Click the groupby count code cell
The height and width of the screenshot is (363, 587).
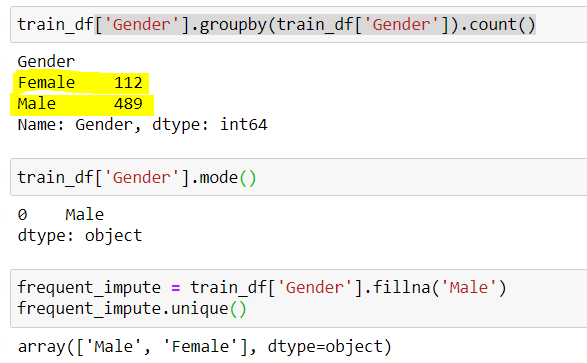pyautogui.click(x=298, y=25)
